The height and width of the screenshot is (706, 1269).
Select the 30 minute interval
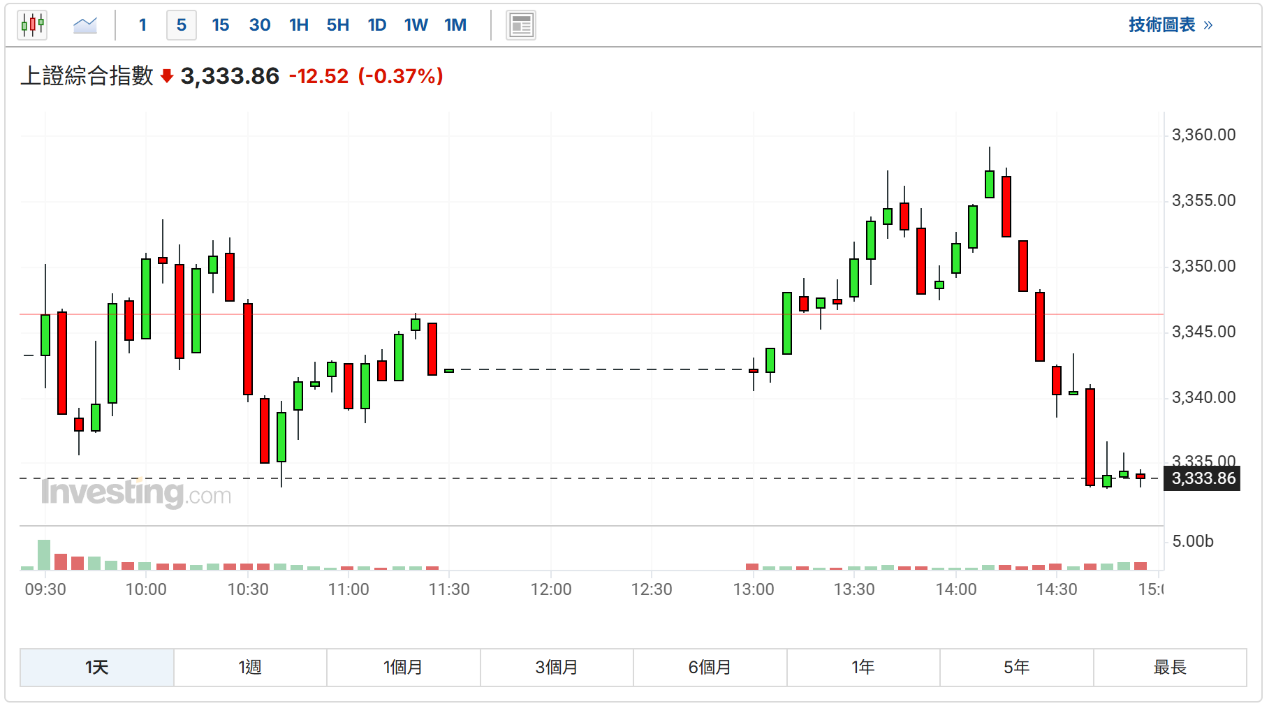tap(260, 25)
